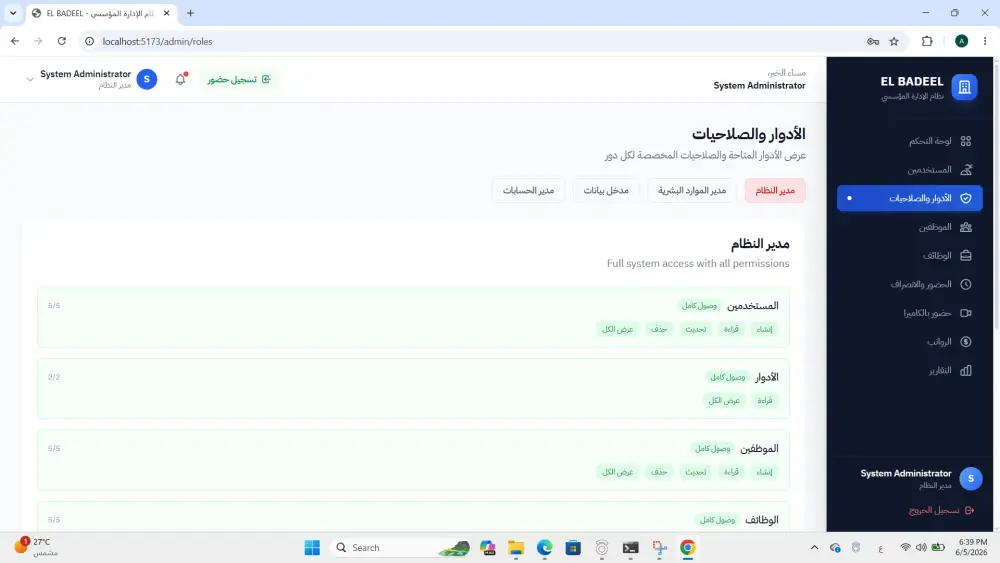
Task: Select the مدير الموارد البشرية role tab
Action: tap(692, 191)
